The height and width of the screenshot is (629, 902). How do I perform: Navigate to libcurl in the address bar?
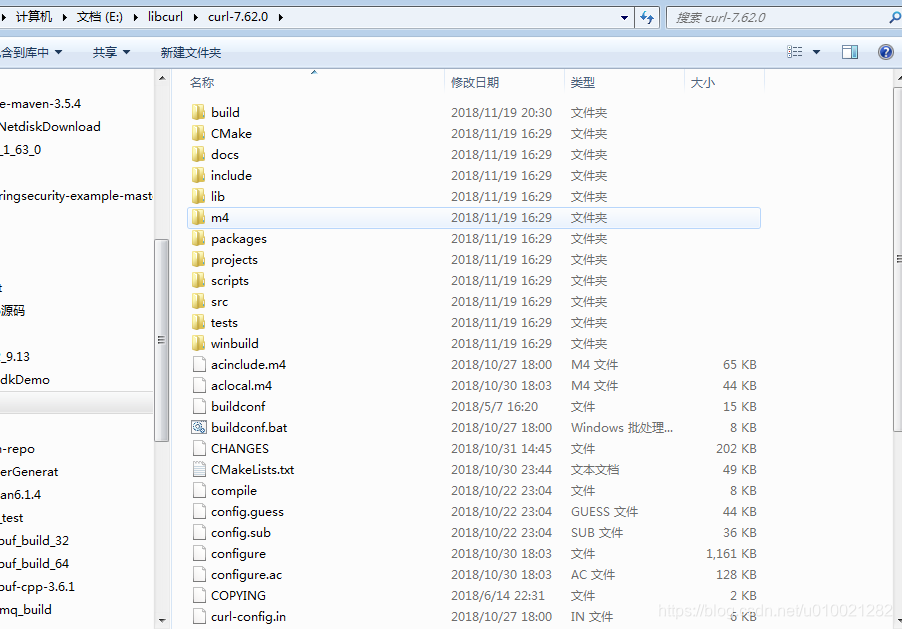[x=165, y=17]
